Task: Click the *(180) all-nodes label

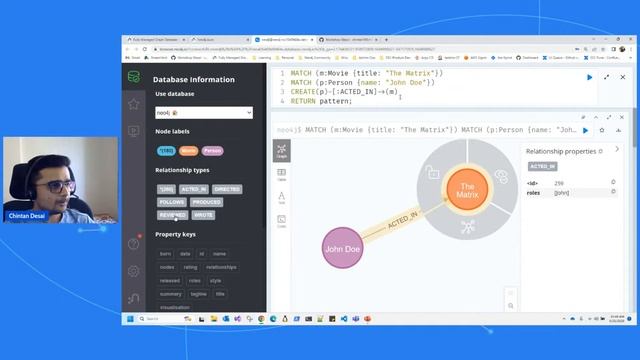Action: [x=166, y=151]
